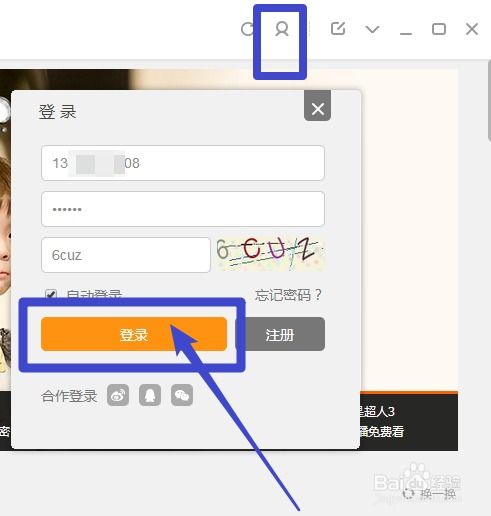Log in with Weibo icon
491x516 pixels.
[x=118, y=395]
